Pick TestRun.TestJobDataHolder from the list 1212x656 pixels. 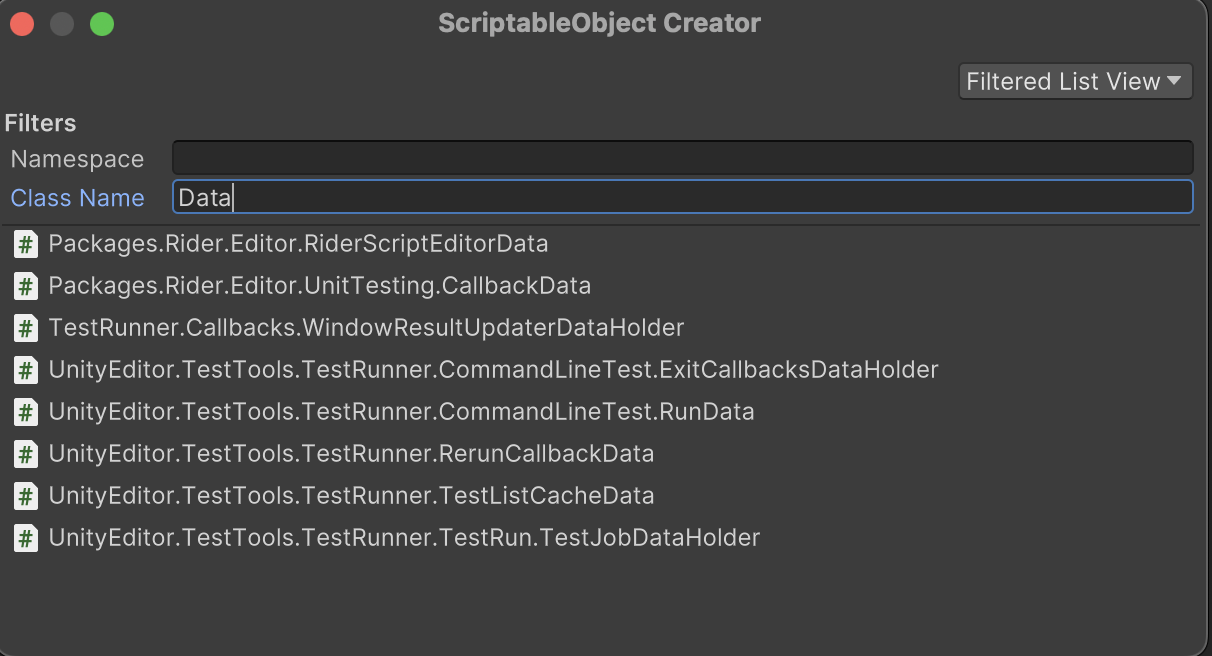[404, 538]
